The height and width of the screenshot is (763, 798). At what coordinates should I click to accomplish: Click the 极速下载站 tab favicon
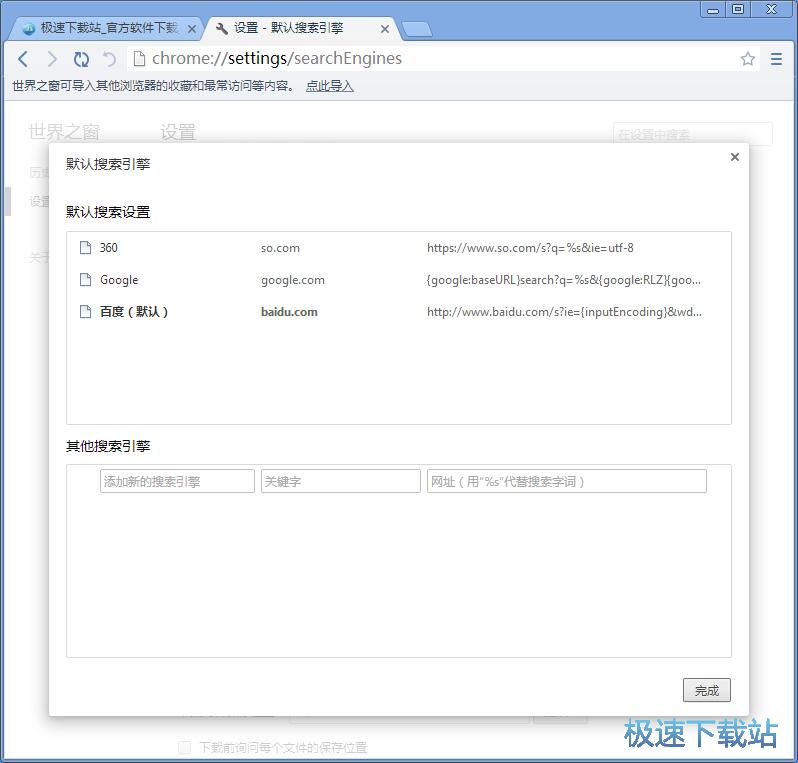pyautogui.click(x=28, y=29)
